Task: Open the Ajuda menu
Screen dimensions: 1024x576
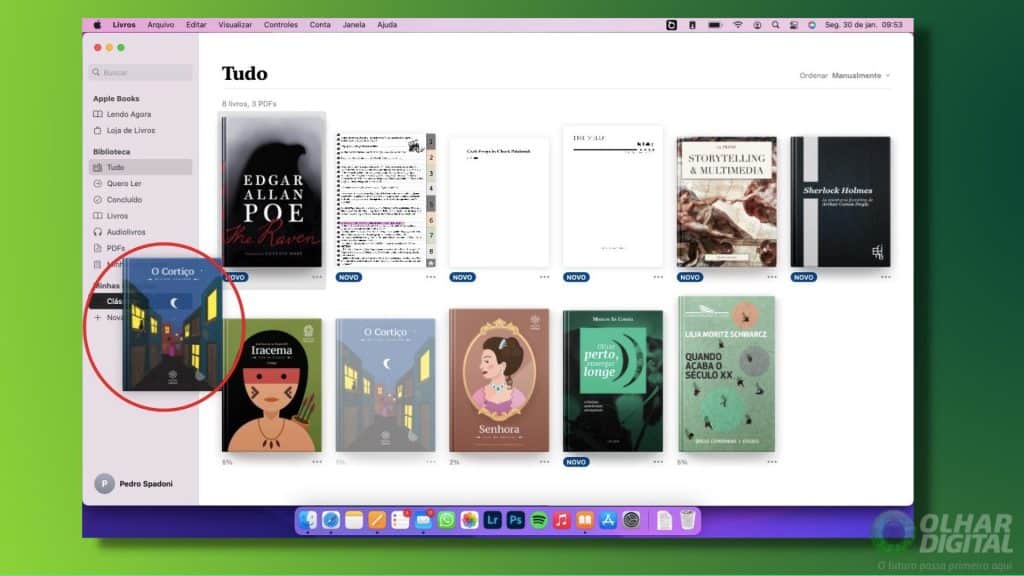Action: 387,25
